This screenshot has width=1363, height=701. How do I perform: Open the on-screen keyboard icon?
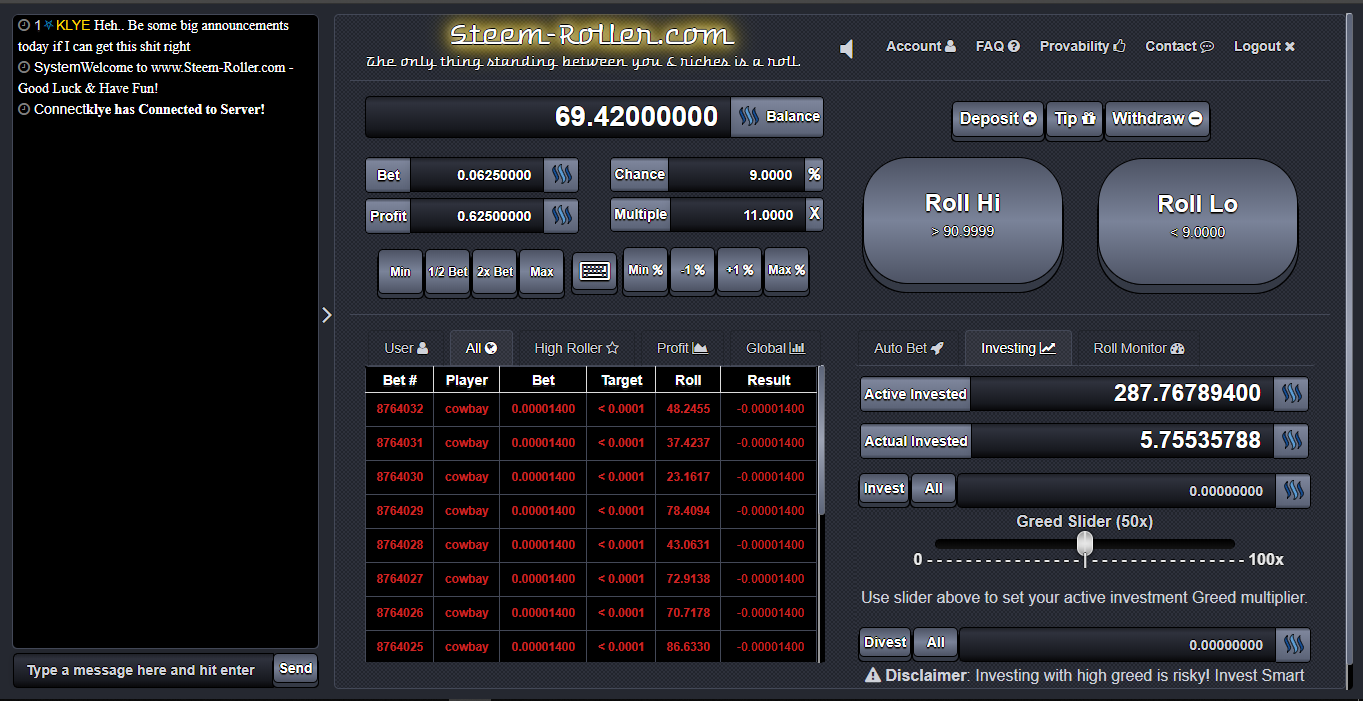[595, 271]
